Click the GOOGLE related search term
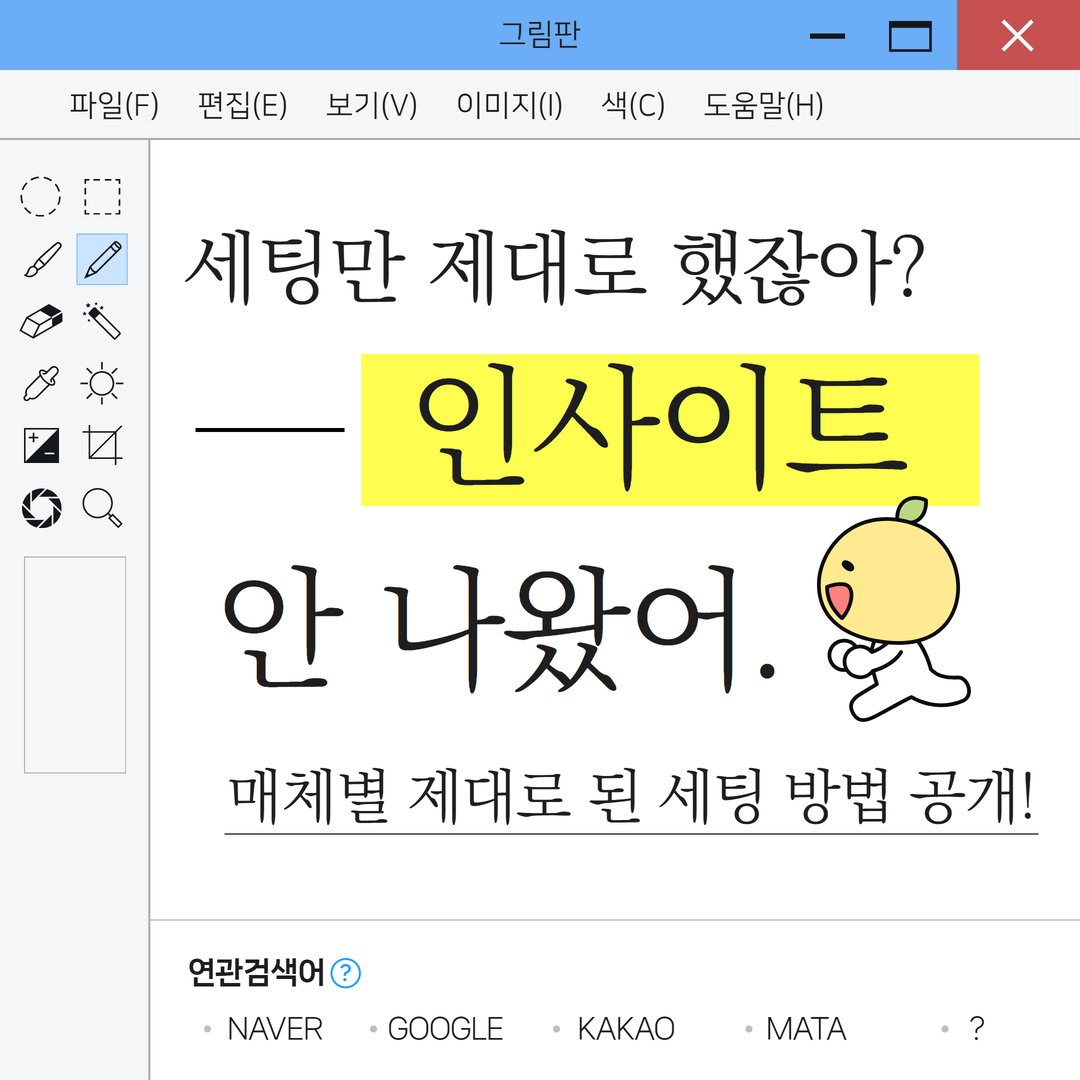This screenshot has width=1080, height=1080. point(445,1029)
